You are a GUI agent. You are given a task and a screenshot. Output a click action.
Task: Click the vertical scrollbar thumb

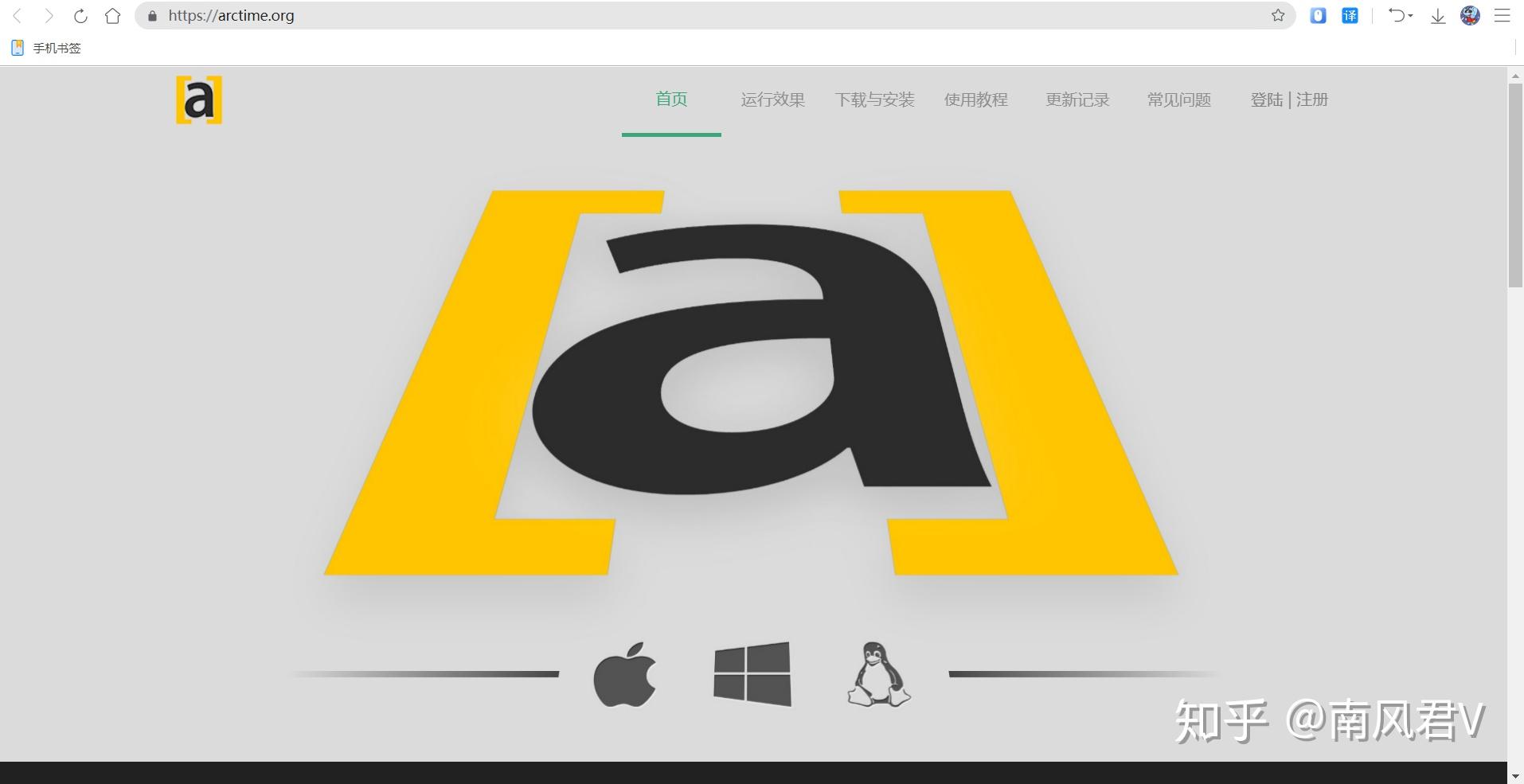point(1515,185)
